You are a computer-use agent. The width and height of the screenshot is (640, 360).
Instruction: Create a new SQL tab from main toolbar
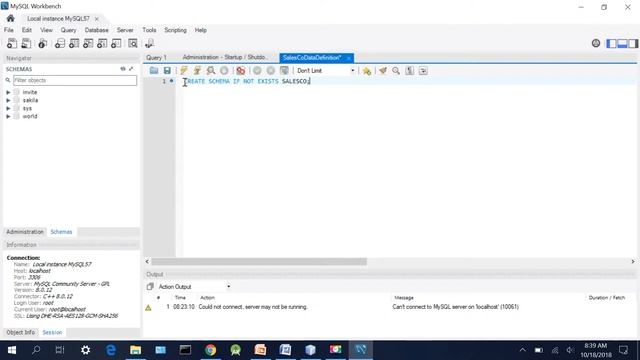coord(12,43)
